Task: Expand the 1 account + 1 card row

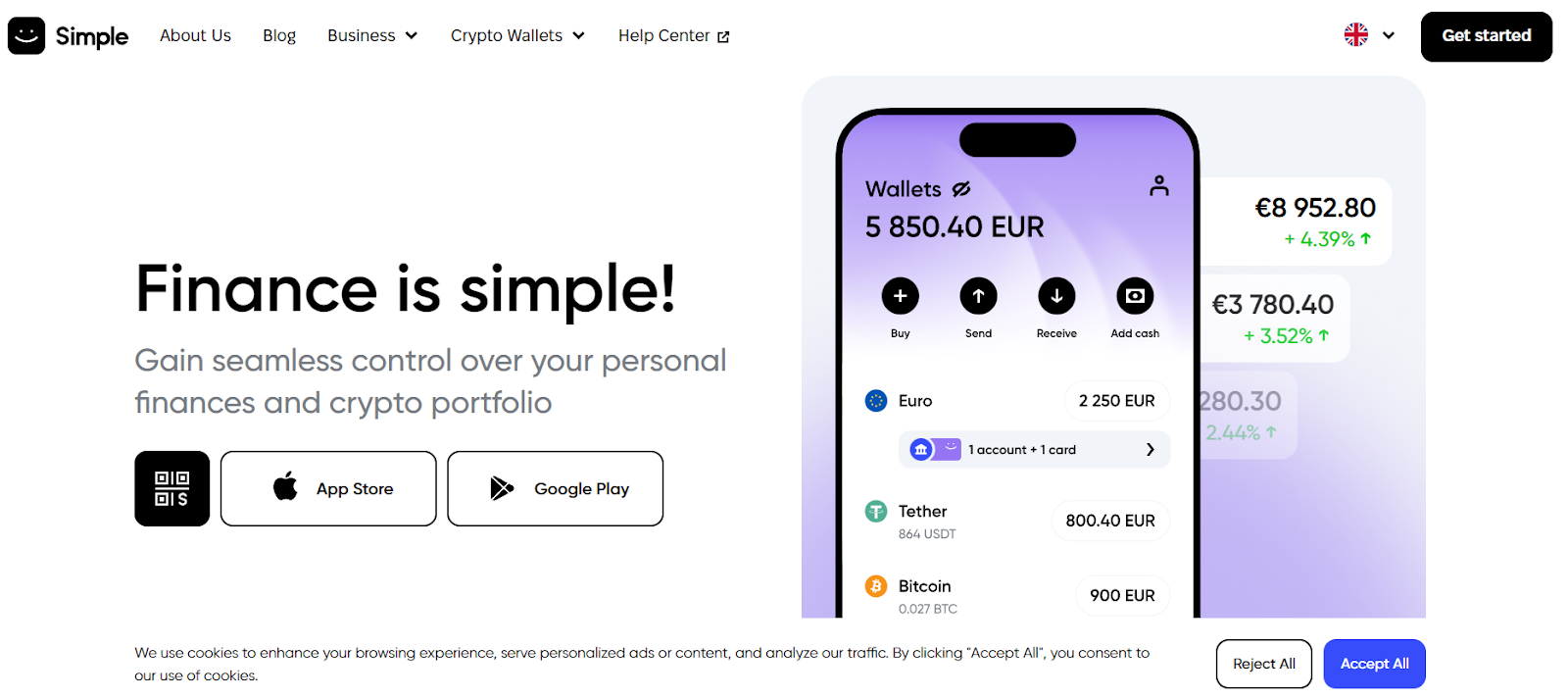Action: [x=1034, y=450]
